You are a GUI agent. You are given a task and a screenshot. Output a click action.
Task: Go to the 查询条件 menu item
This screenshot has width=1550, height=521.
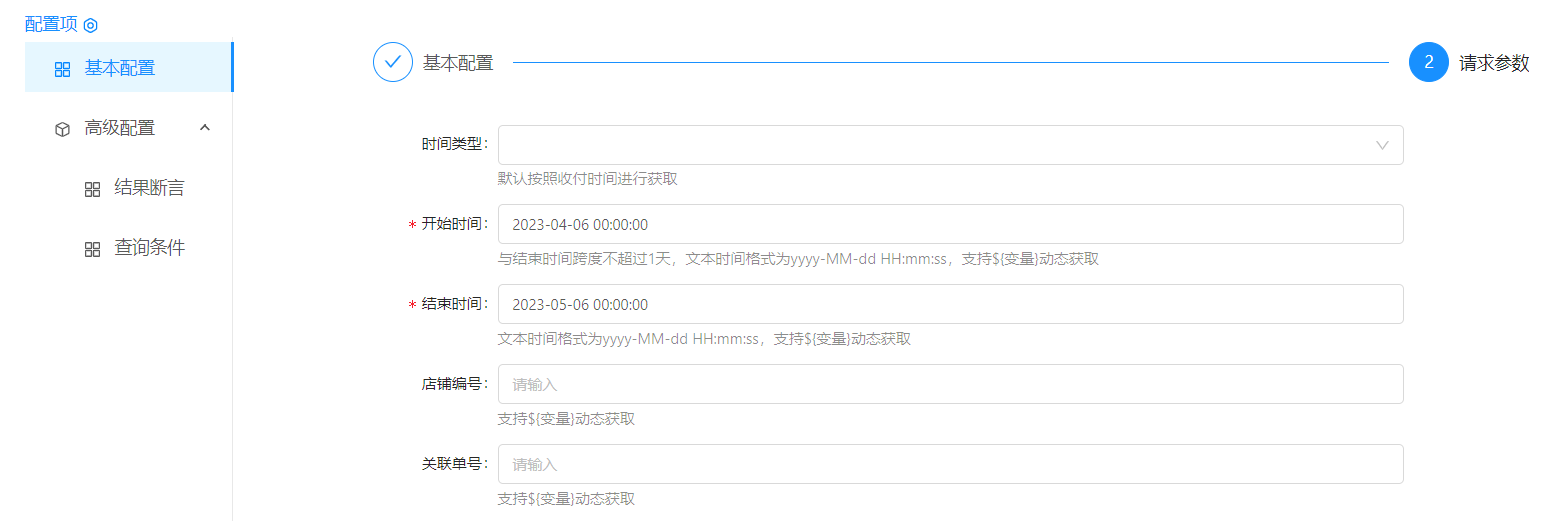(x=149, y=248)
